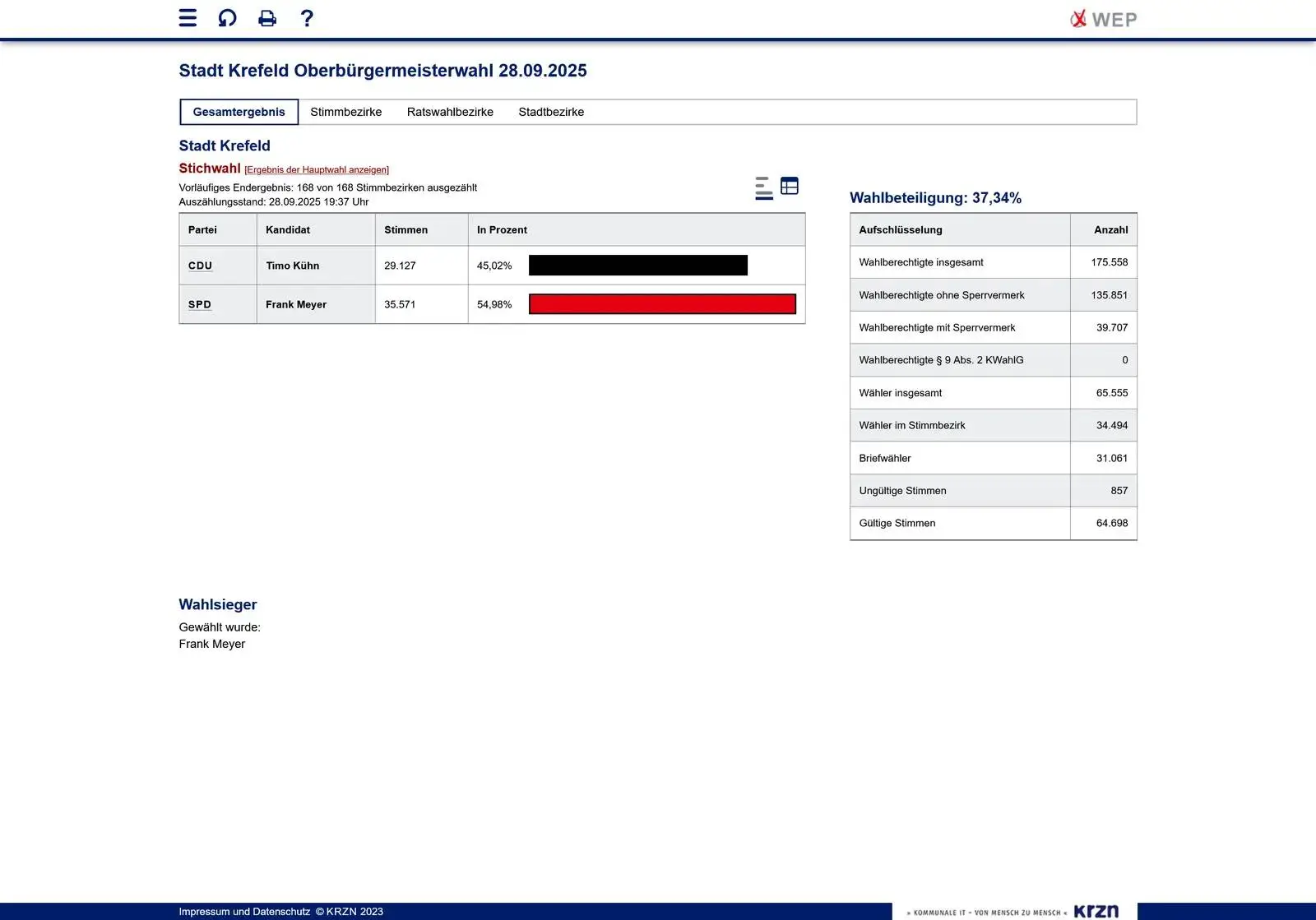Switch to the Stadtbezirke tab

click(x=551, y=112)
